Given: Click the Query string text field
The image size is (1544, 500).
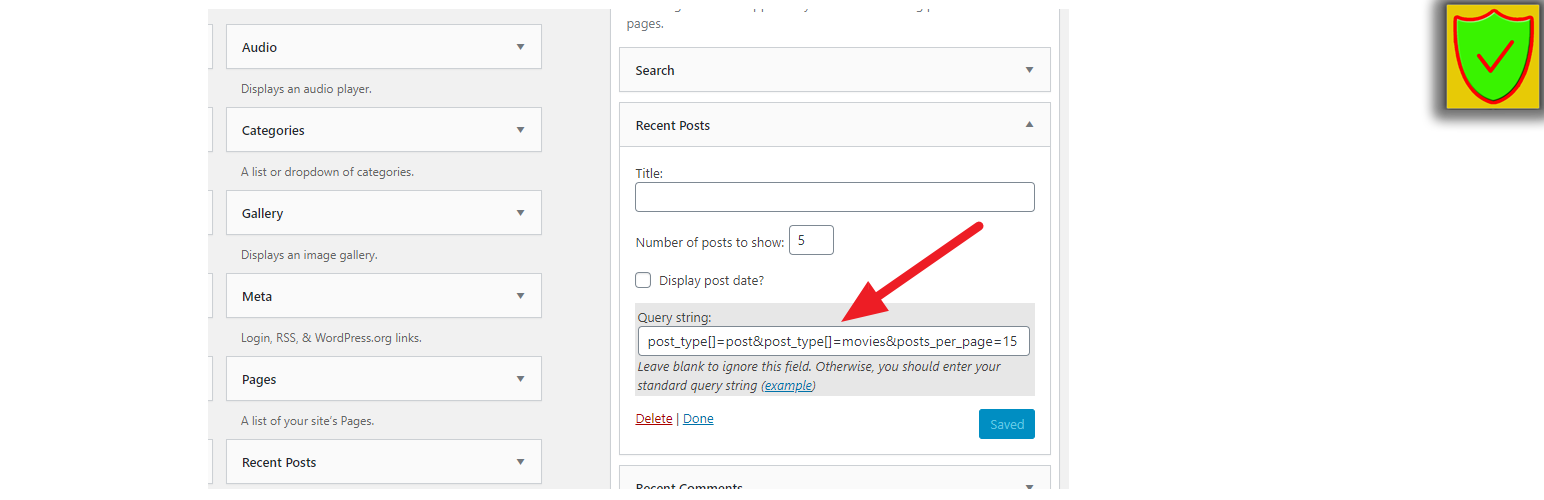Looking at the screenshot, I should coord(833,342).
